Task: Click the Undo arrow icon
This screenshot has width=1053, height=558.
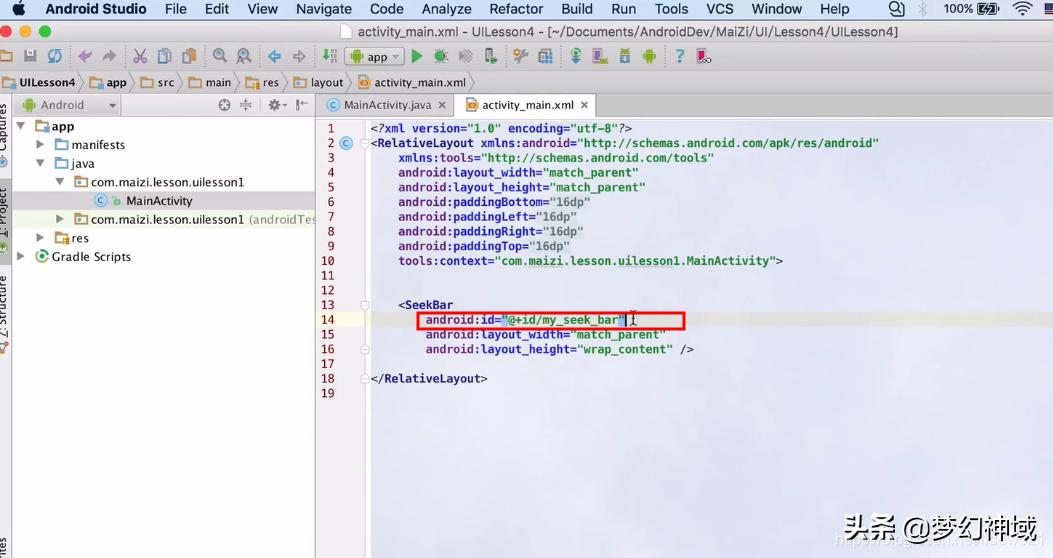Action: [x=85, y=57]
